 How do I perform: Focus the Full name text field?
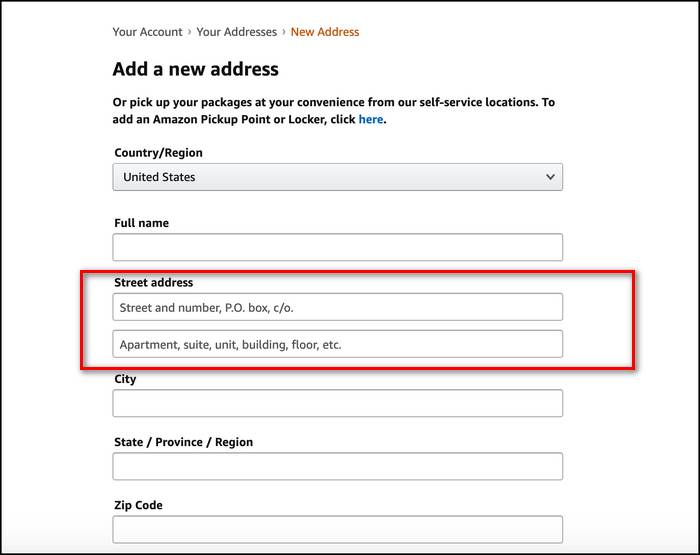[337, 247]
